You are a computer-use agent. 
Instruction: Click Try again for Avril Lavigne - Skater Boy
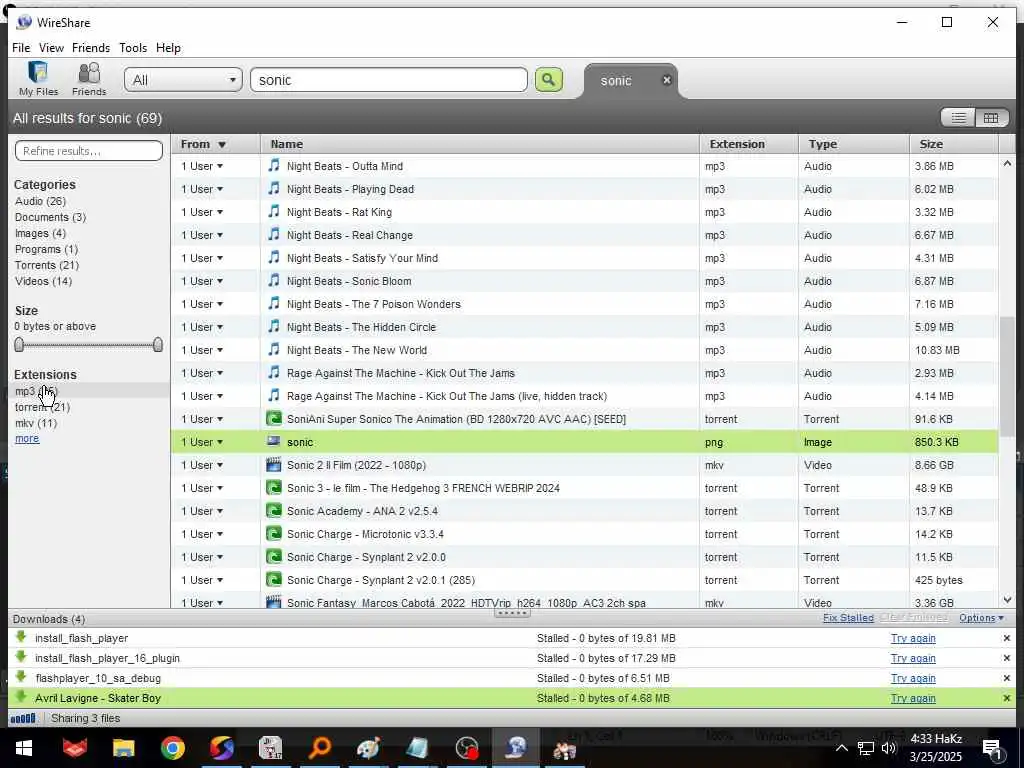[913, 698]
